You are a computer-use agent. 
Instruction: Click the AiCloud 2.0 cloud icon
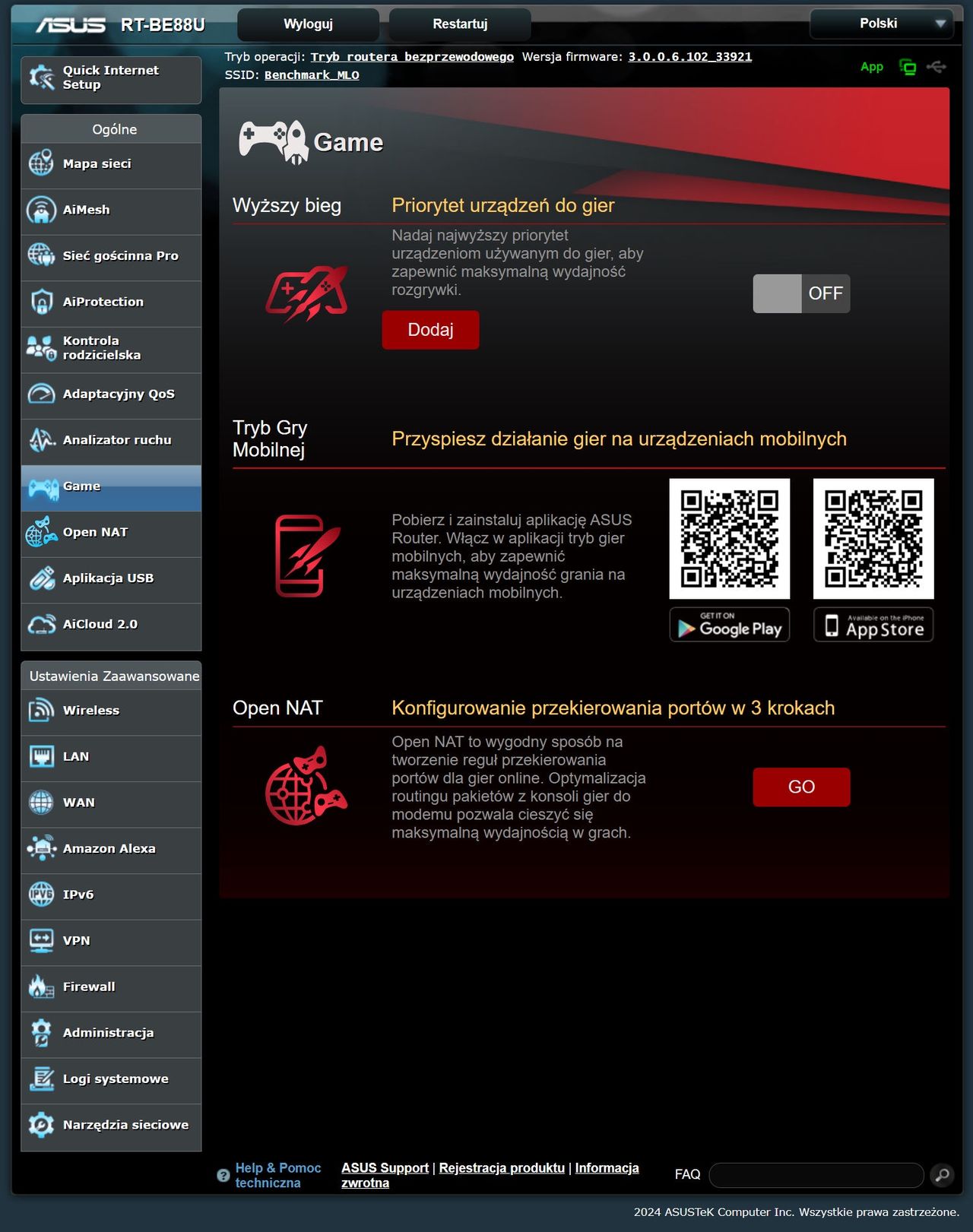tap(41, 624)
